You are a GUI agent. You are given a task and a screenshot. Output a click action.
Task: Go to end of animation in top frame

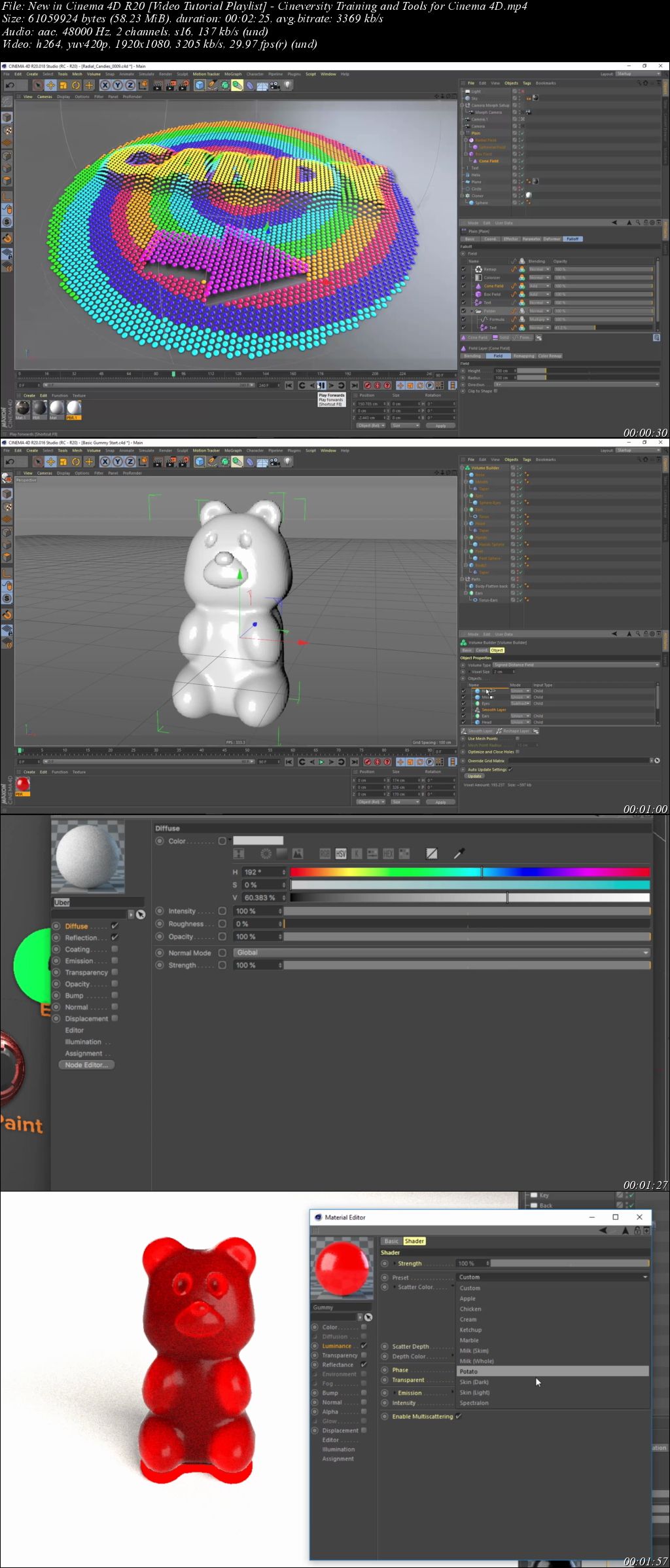(354, 386)
